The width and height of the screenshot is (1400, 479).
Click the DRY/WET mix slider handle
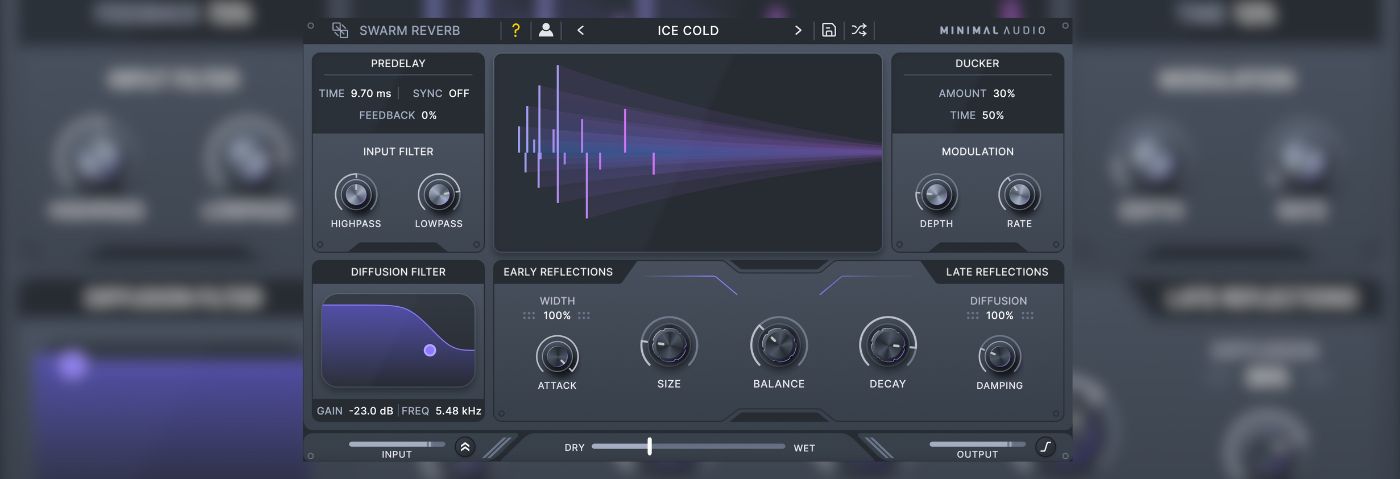coord(649,446)
